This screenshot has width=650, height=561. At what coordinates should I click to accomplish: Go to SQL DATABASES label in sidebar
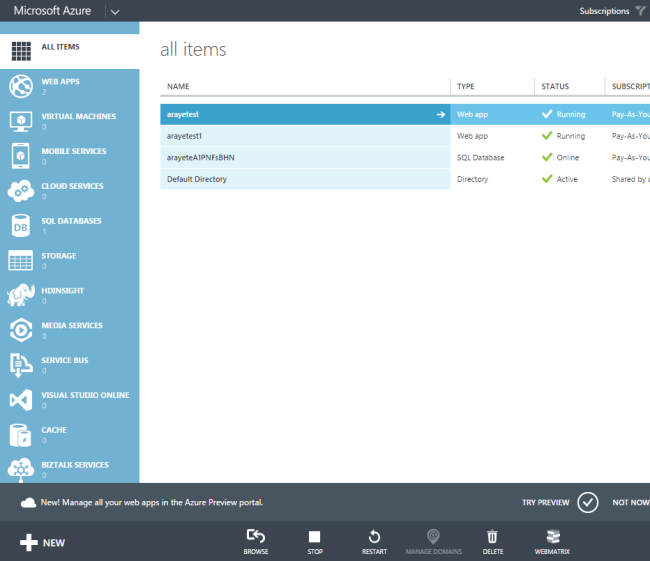point(71,221)
